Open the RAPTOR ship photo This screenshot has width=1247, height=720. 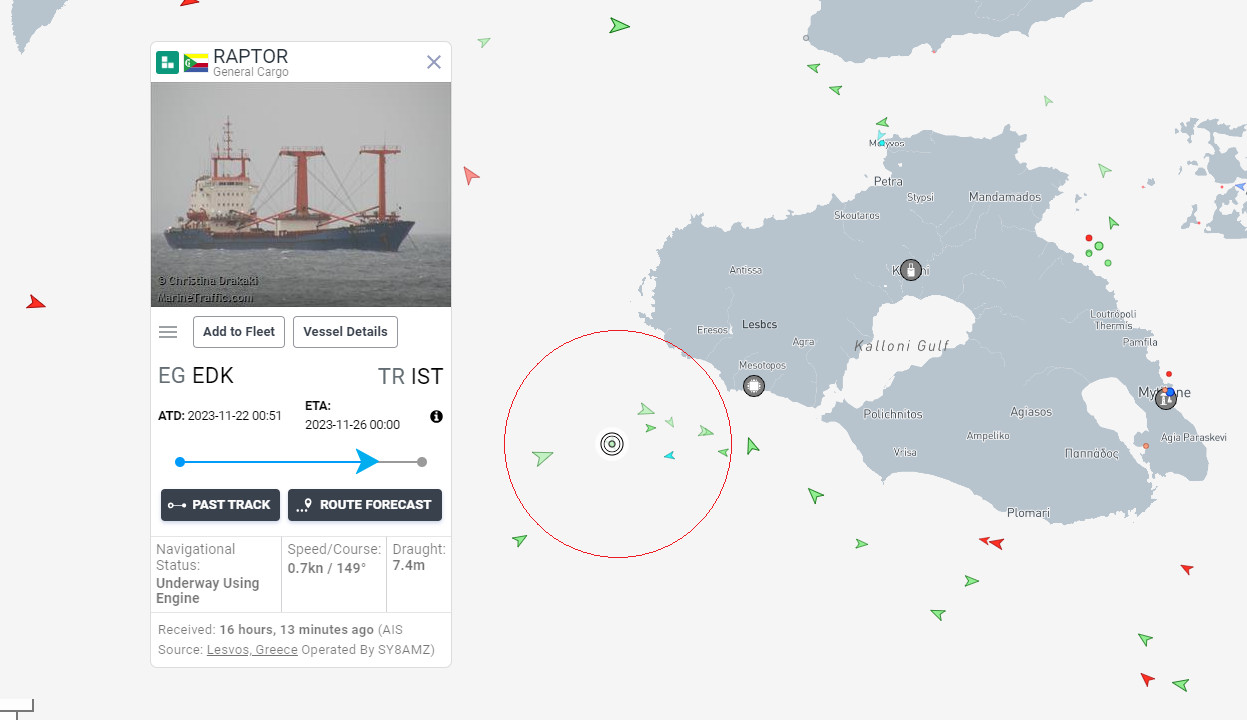click(301, 194)
